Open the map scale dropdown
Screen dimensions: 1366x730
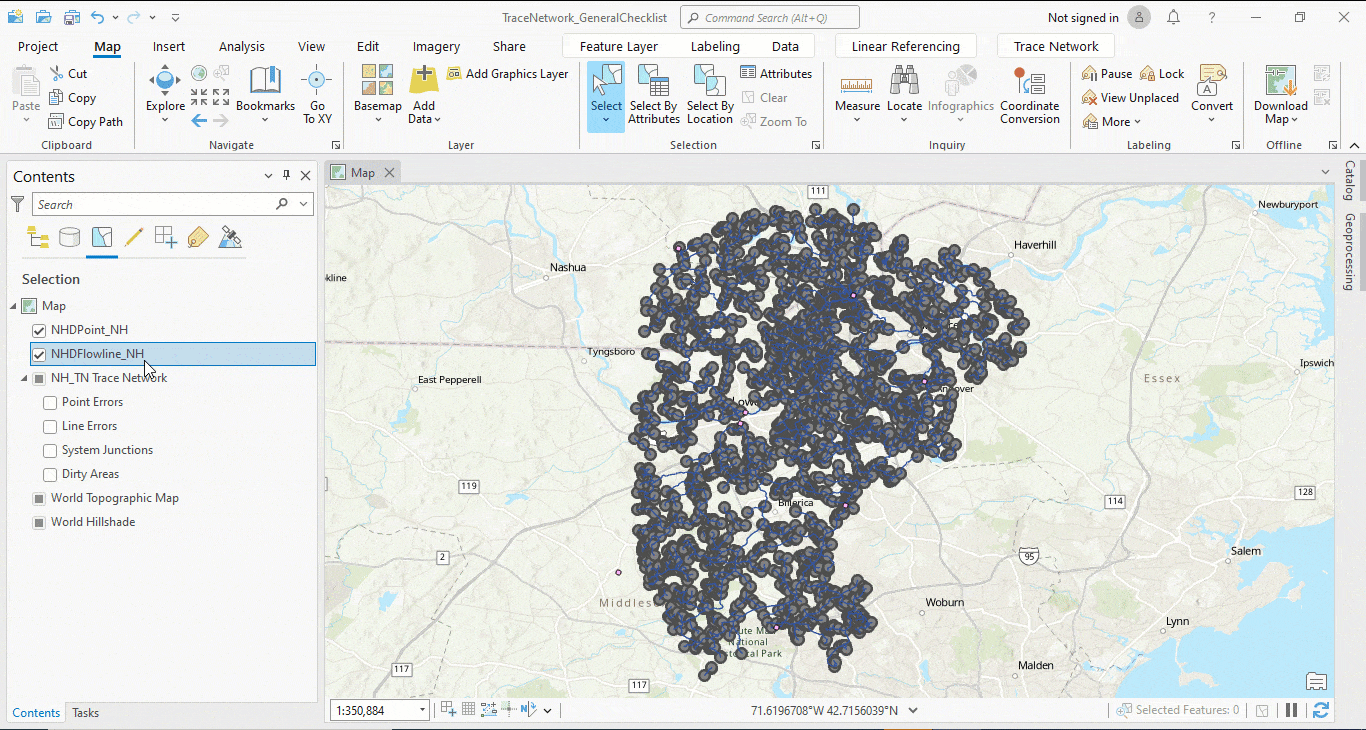click(x=422, y=710)
